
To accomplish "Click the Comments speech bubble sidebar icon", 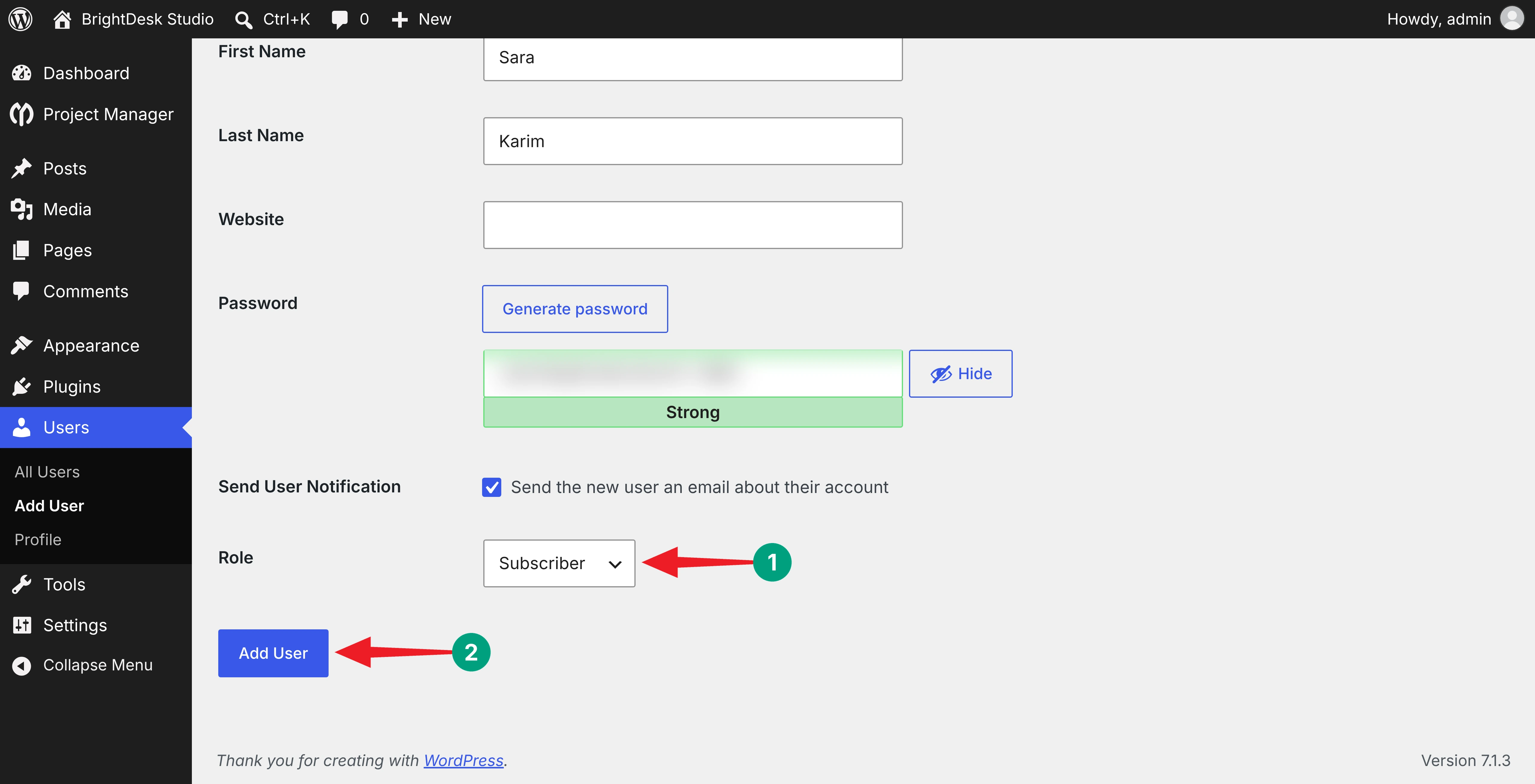I will coord(22,291).
